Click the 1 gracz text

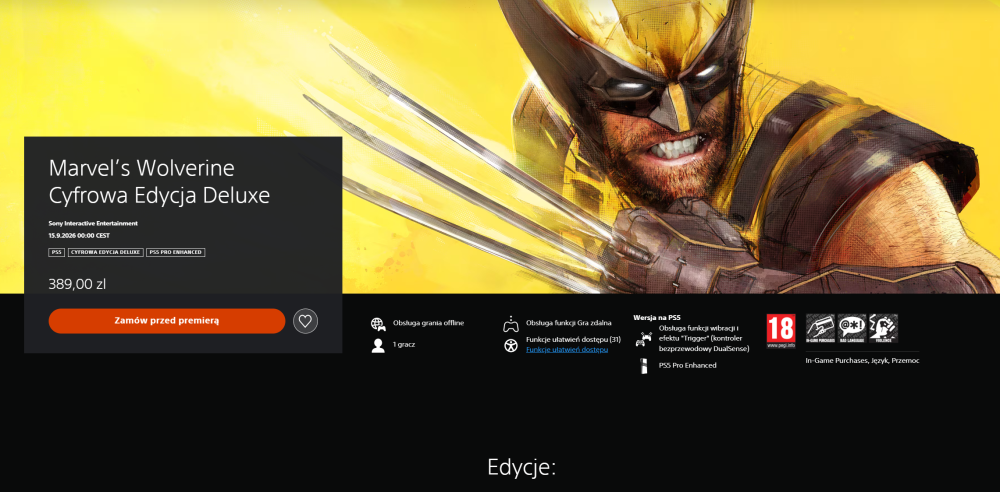pyautogui.click(x=404, y=345)
